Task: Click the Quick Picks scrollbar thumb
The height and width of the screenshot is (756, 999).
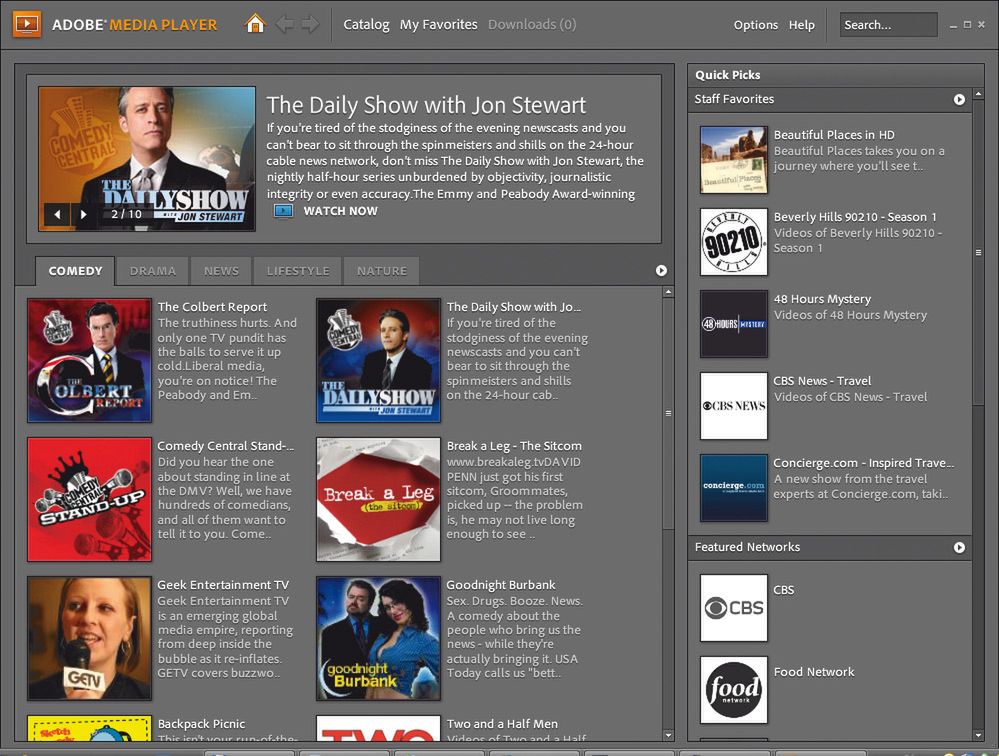Action: tap(978, 253)
